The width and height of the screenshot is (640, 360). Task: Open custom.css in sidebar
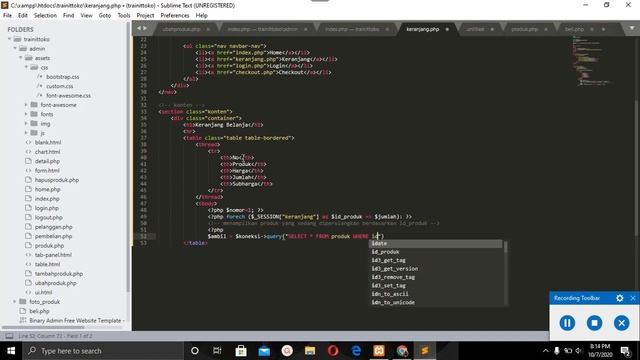60,86
